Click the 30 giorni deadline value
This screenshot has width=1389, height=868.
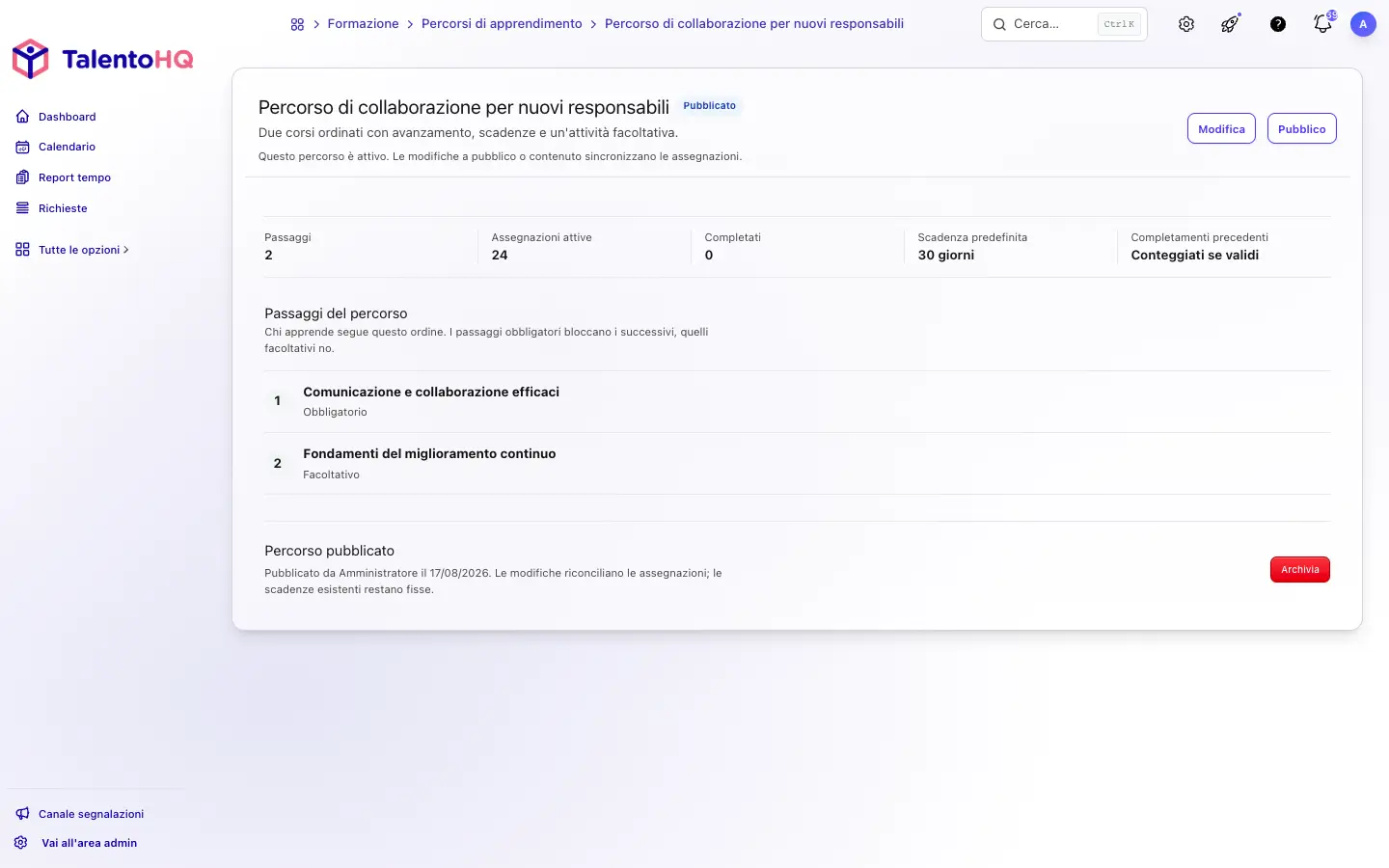pyautogui.click(x=946, y=256)
